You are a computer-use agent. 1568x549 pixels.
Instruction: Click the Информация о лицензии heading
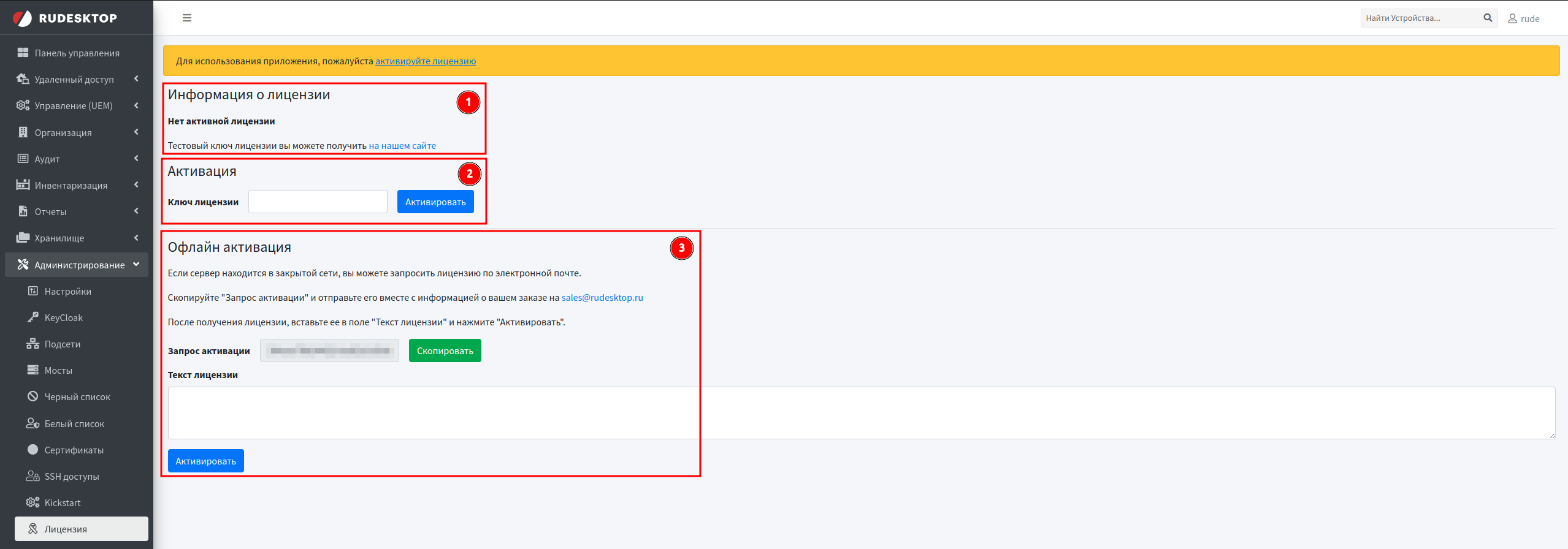pos(249,94)
